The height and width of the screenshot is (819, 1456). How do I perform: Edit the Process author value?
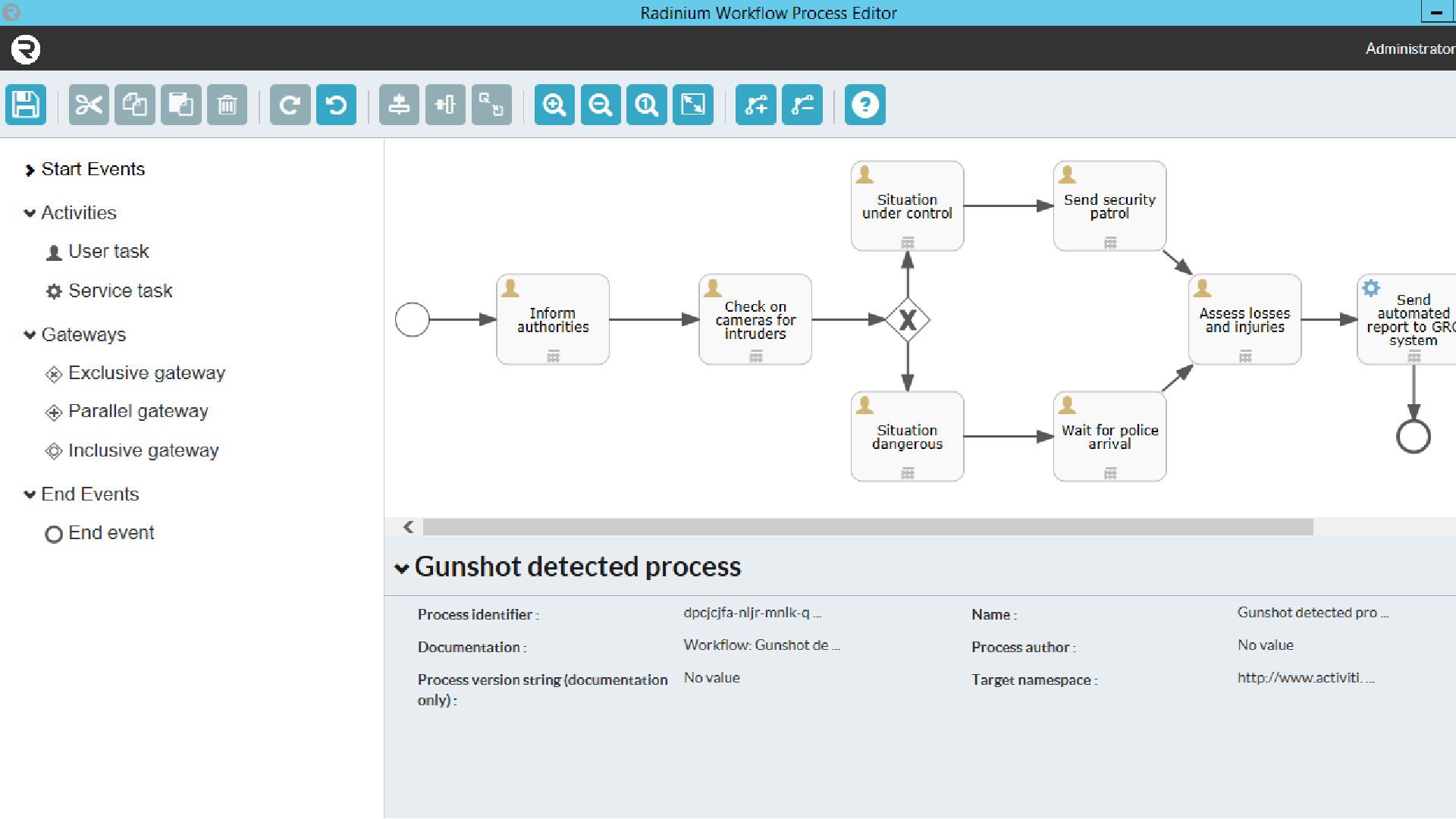tap(1266, 645)
